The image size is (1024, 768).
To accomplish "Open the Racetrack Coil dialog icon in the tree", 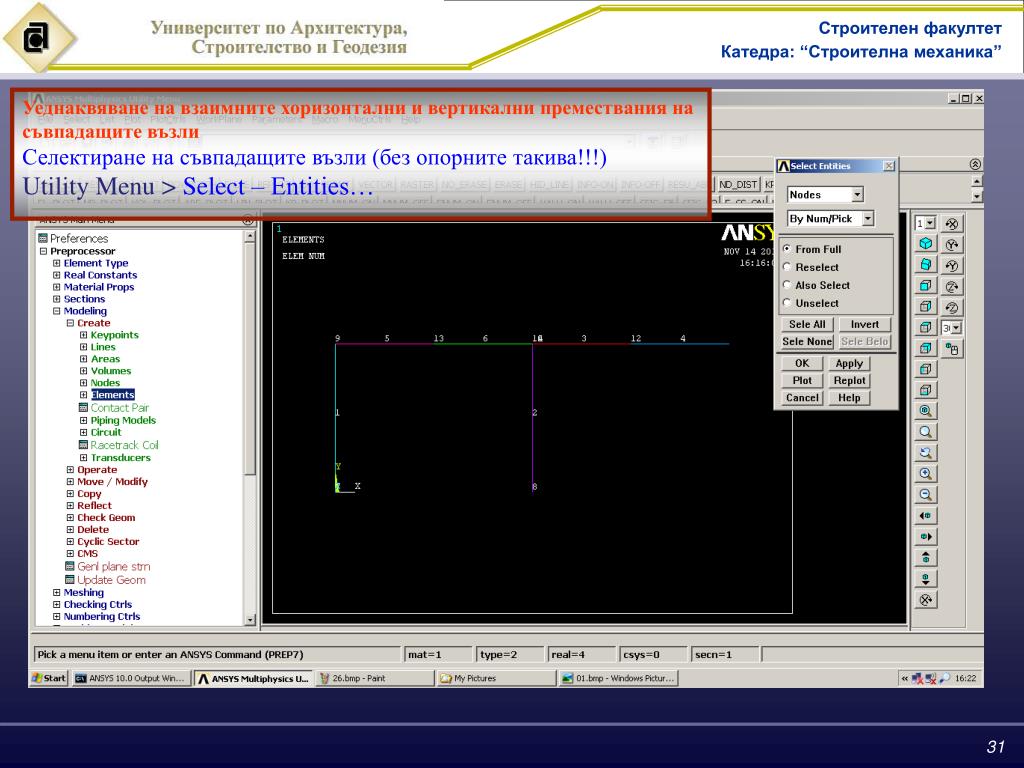I will (x=84, y=445).
